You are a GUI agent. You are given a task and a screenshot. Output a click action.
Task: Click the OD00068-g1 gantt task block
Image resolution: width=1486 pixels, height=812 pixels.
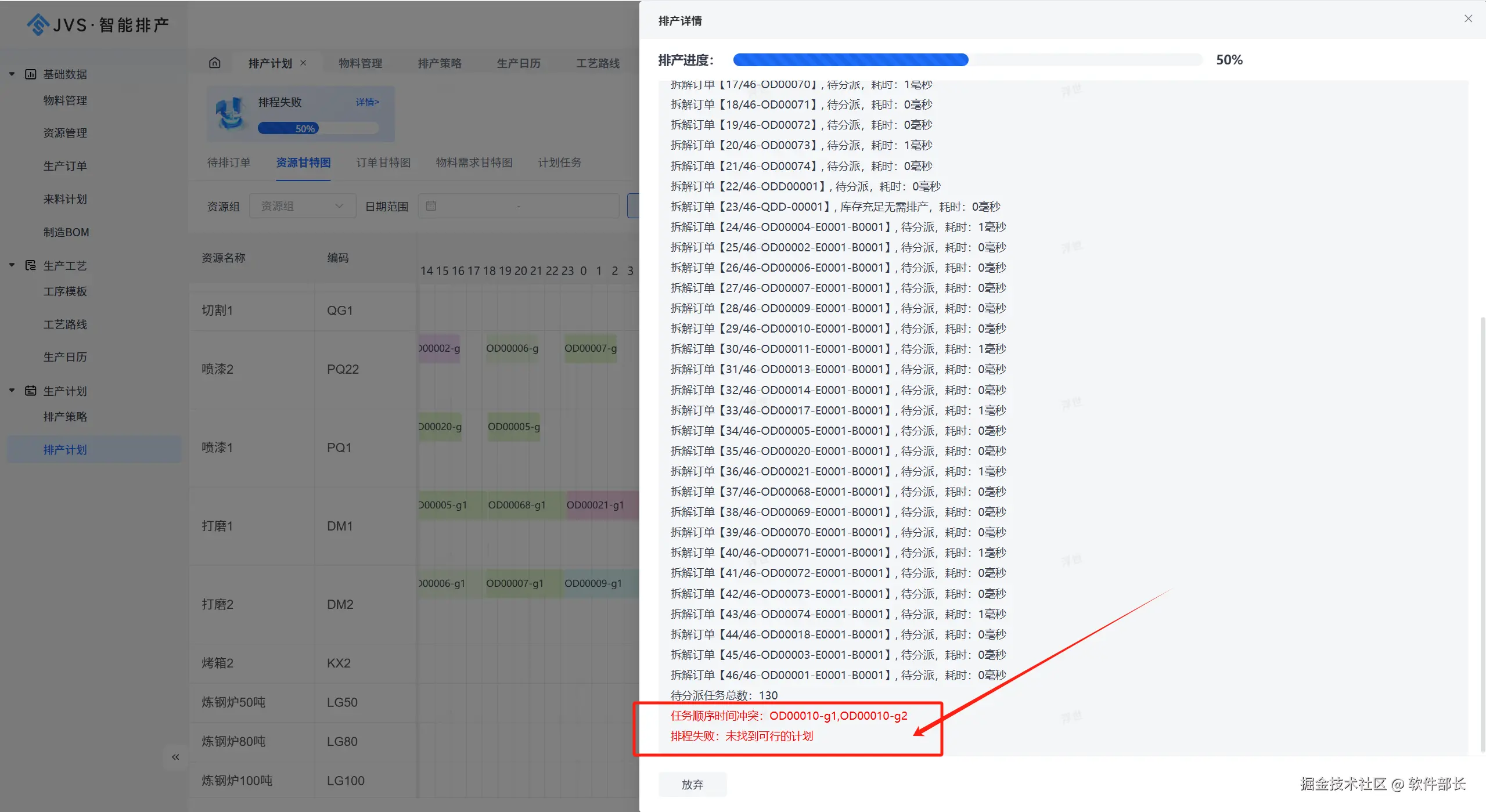tap(517, 505)
